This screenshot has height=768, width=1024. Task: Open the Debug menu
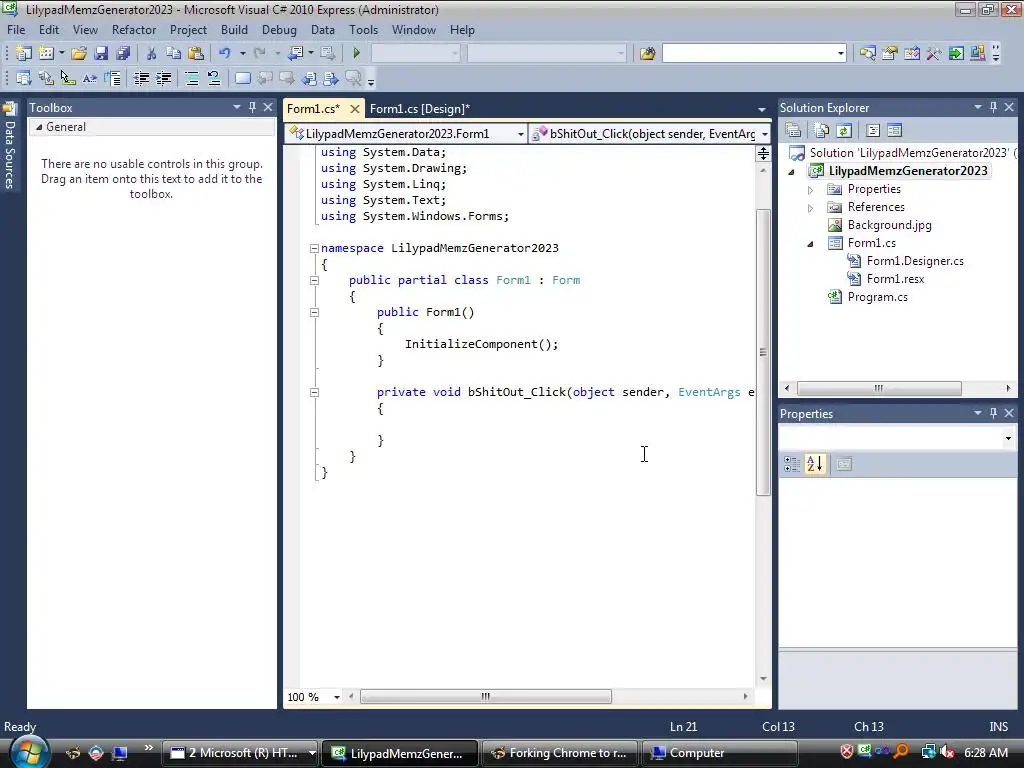[279, 30]
